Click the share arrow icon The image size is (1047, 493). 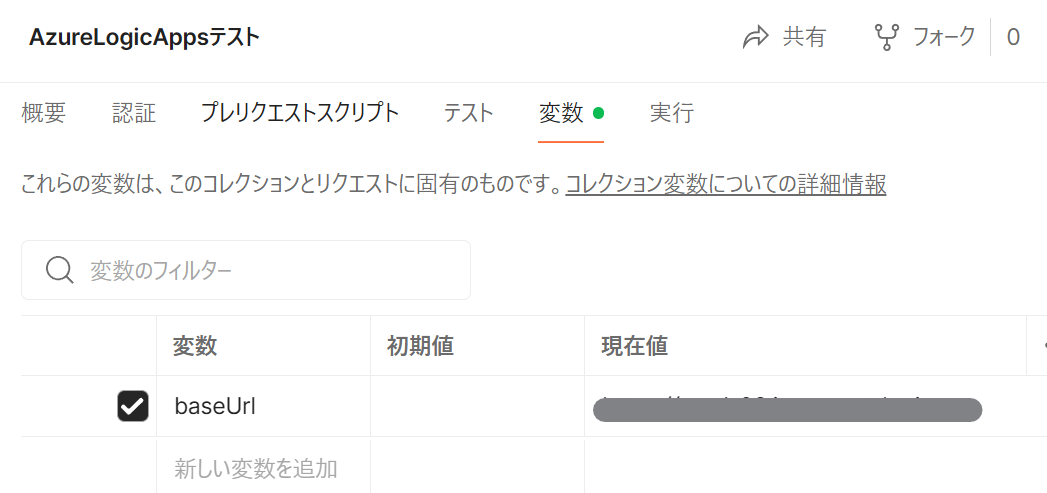click(x=756, y=37)
